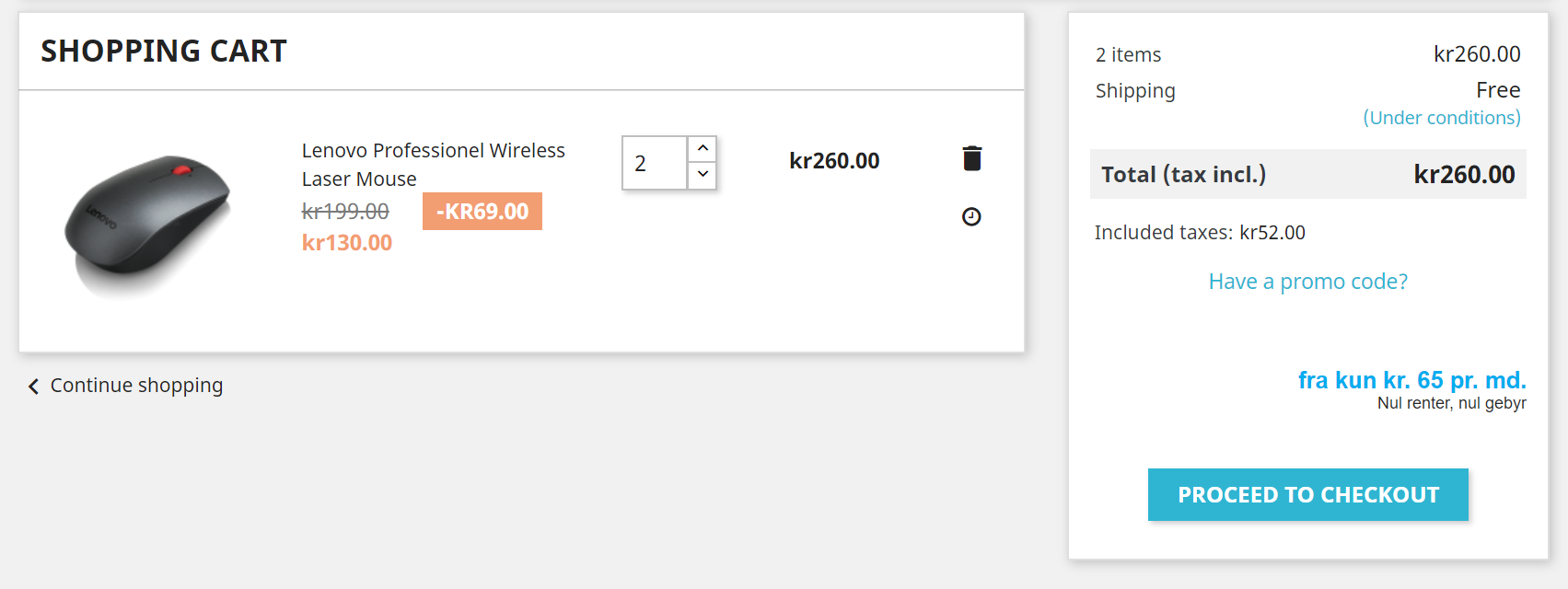Screen dimensions: 1568x589
Task: Click the discounted price kr130.00
Action: tap(347, 243)
